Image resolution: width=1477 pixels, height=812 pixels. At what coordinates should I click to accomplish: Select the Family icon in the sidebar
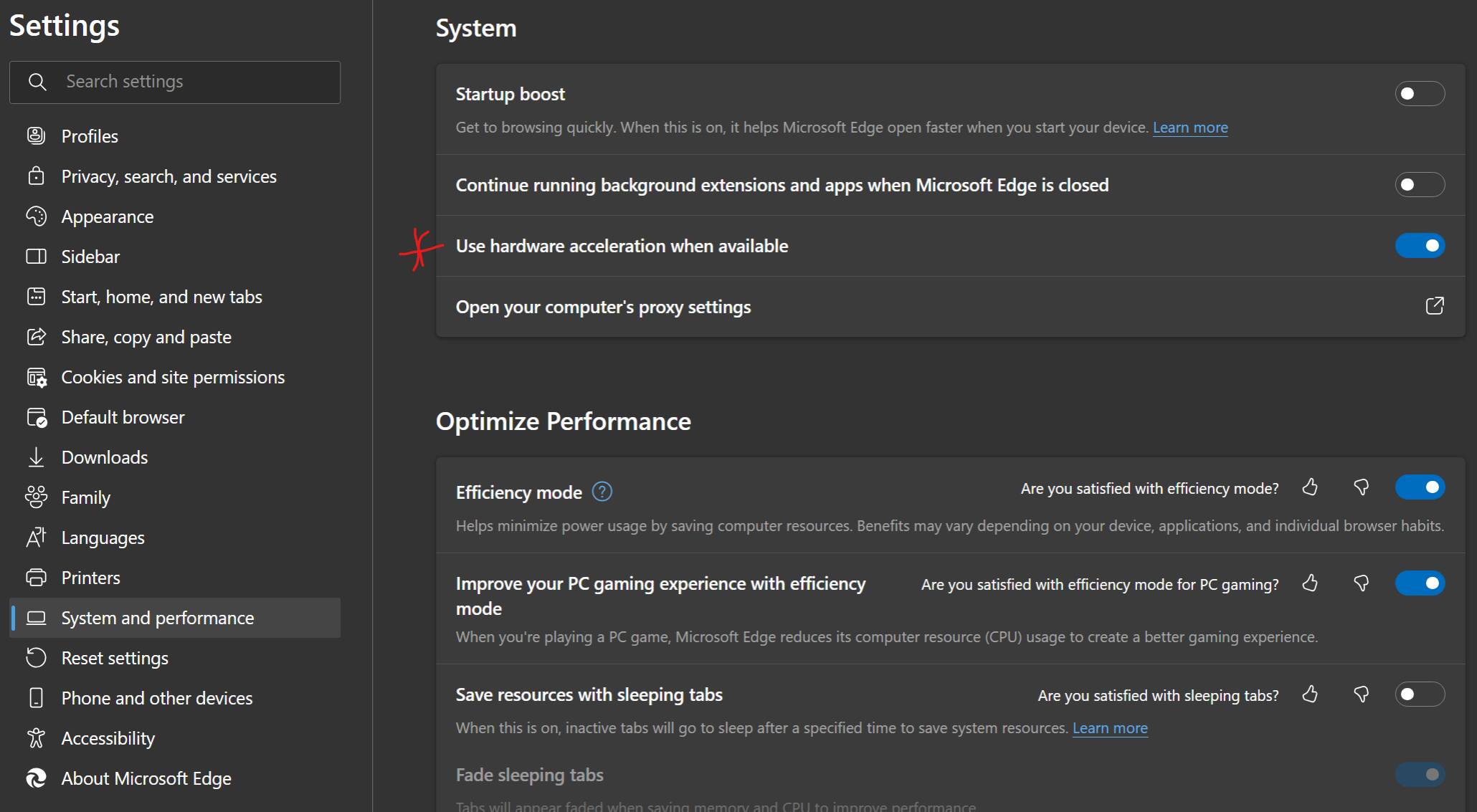(37, 497)
